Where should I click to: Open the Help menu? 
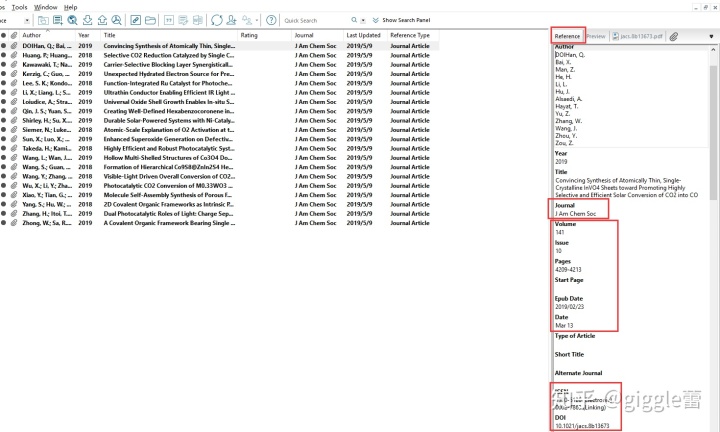tap(70, 7)
